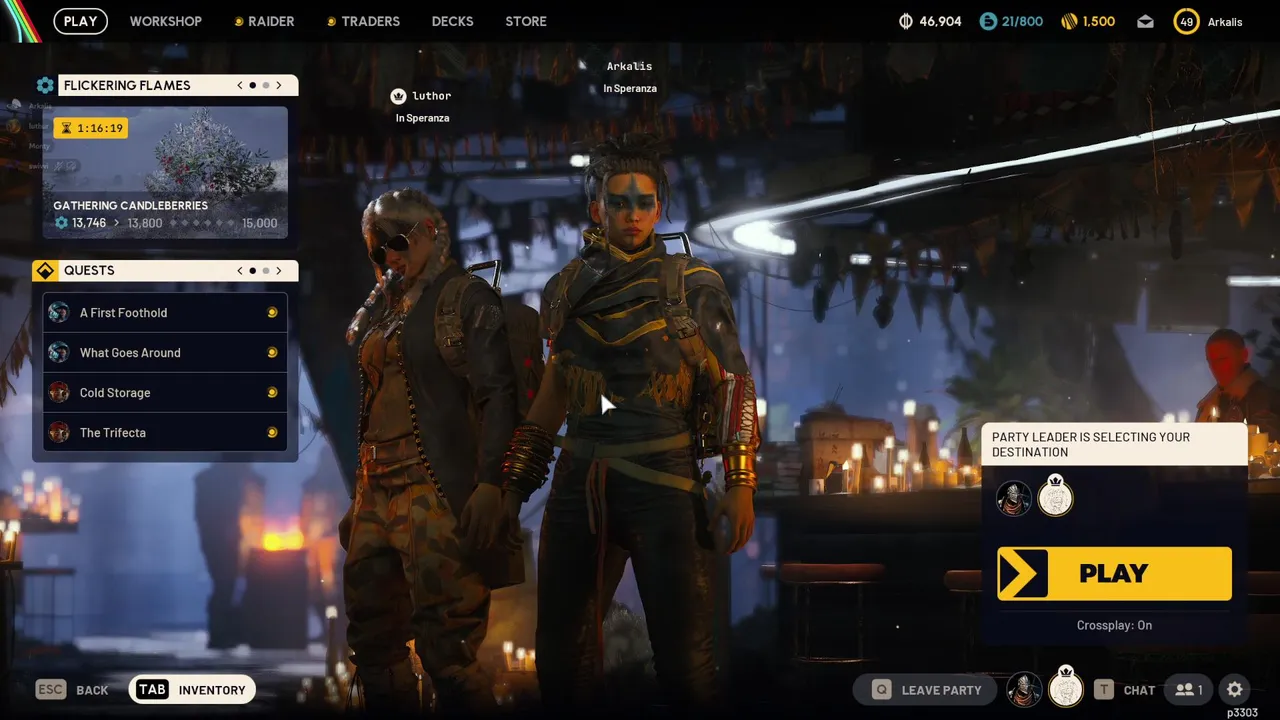Click the crown icon next to luthor
This screenshot has width=1280, height=720.
coord(399,96)
